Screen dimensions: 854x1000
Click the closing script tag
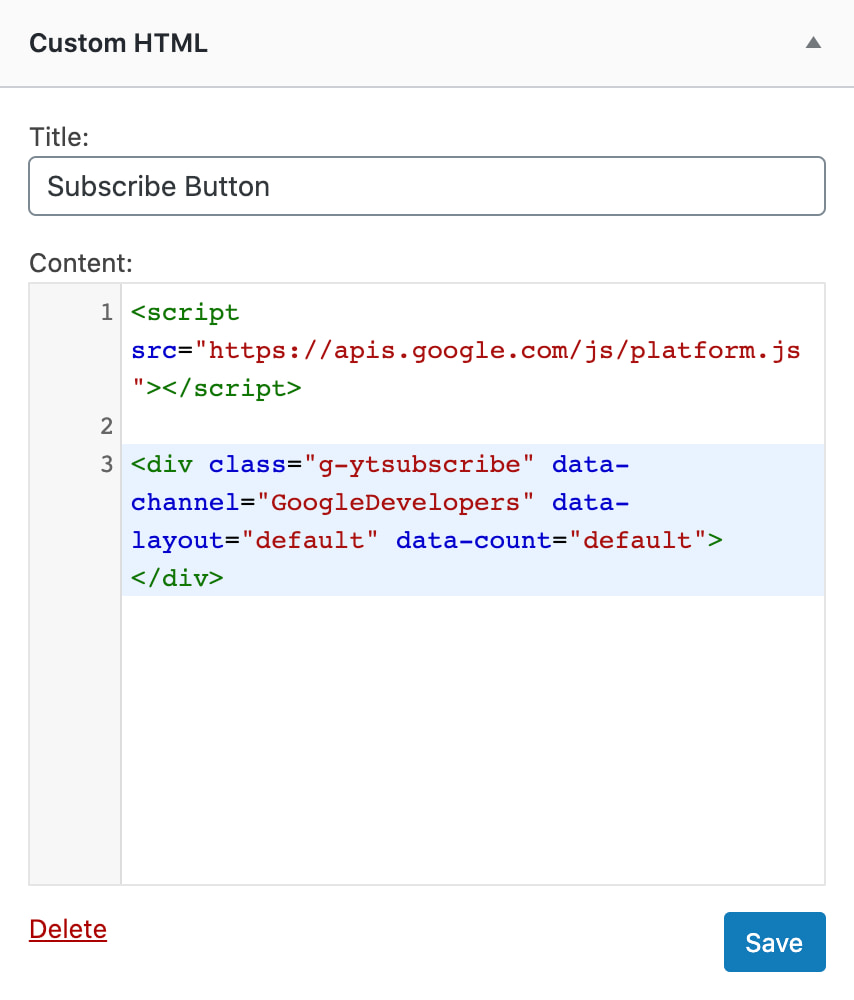tap(231, 388)
